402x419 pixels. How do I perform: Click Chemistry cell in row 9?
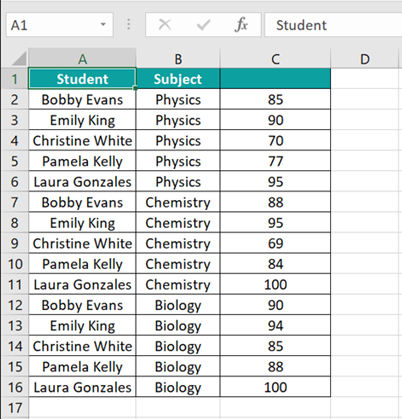coord(178,243)
